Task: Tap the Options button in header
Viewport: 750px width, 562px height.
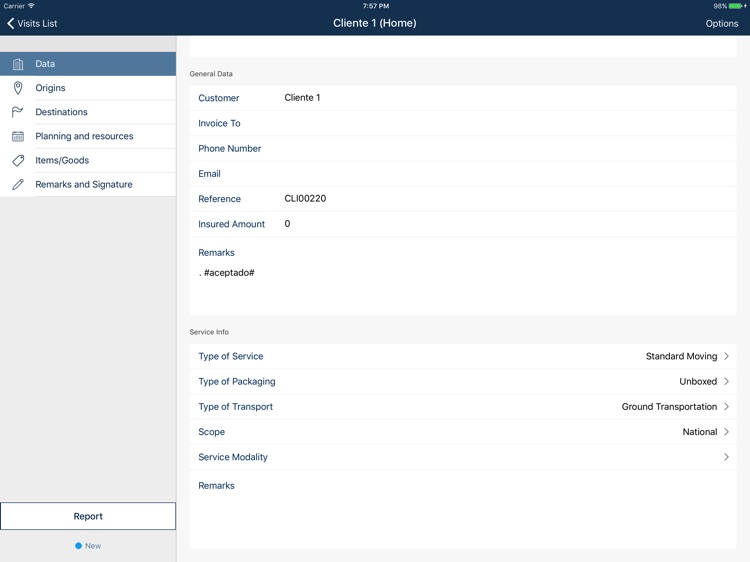Action: (721, 23)
